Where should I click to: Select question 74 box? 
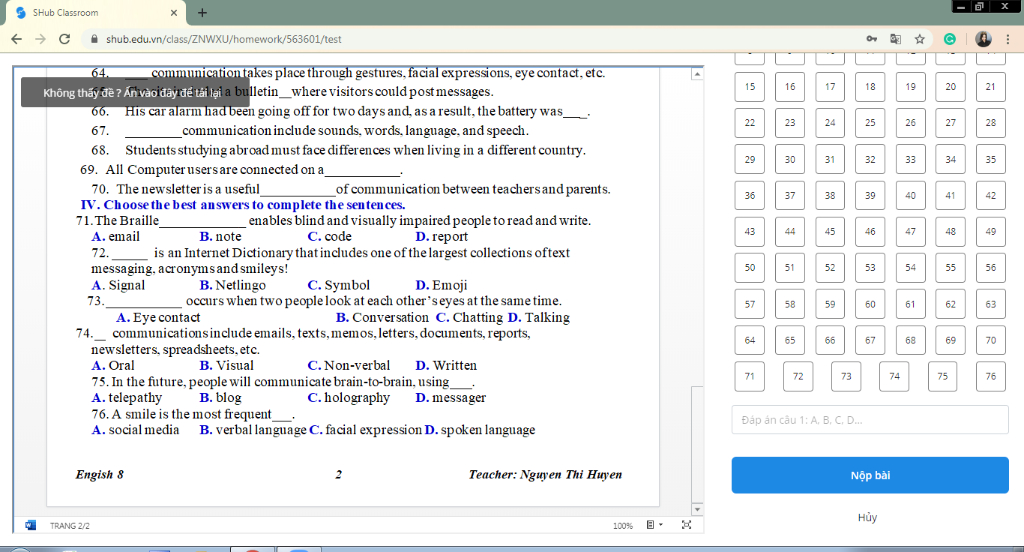tap(895, 376)
